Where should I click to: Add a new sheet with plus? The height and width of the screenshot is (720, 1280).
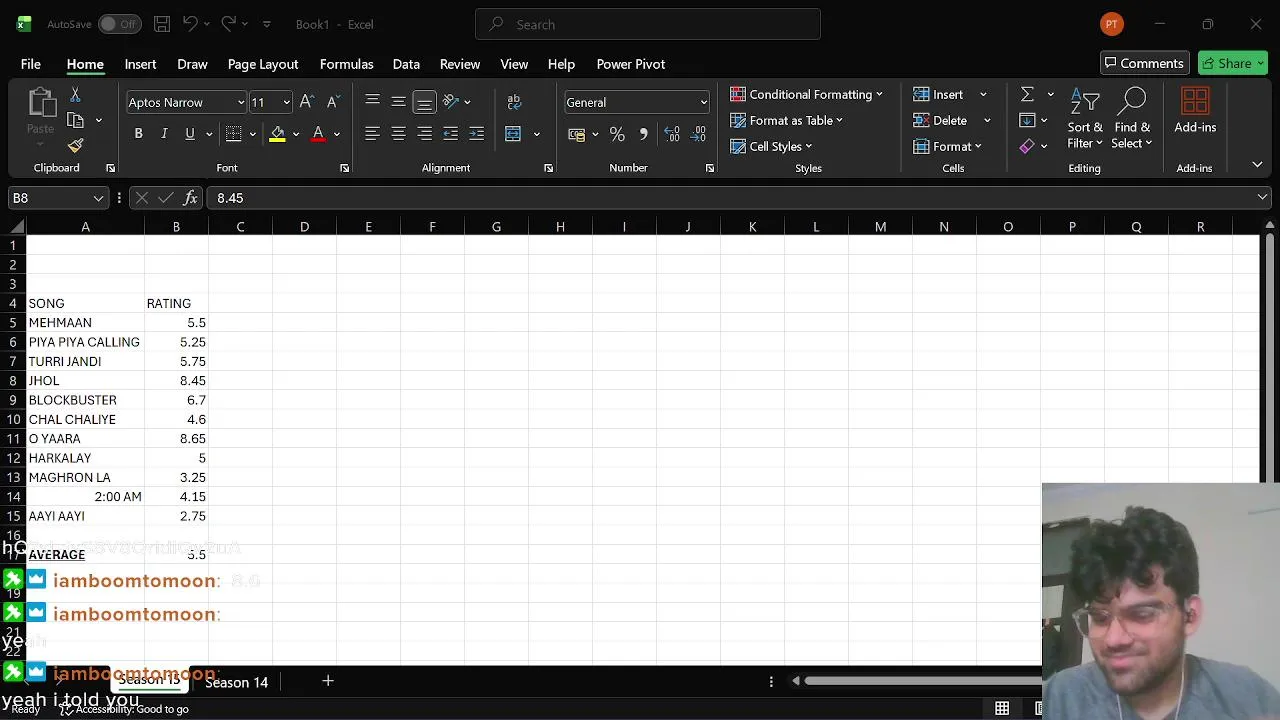tap(327, 681)
